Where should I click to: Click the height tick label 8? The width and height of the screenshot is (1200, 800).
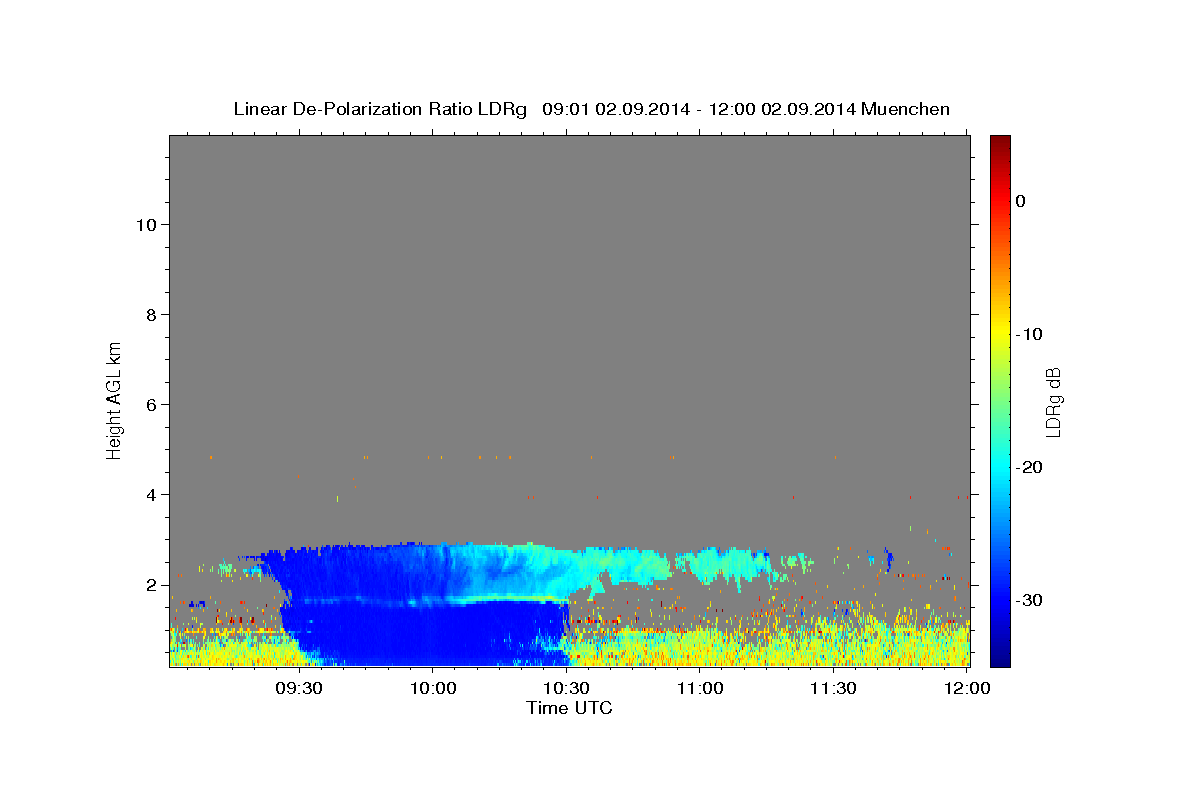pyautogui.click(x=150, y=314)
